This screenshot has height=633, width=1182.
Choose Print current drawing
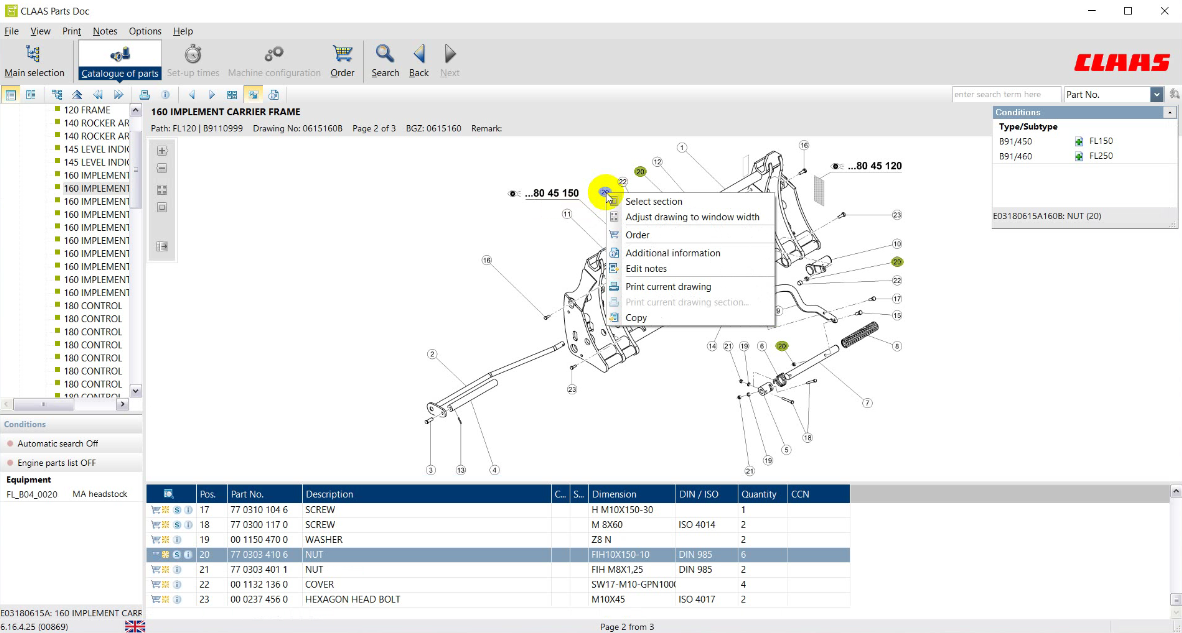[x=691, y=287]
